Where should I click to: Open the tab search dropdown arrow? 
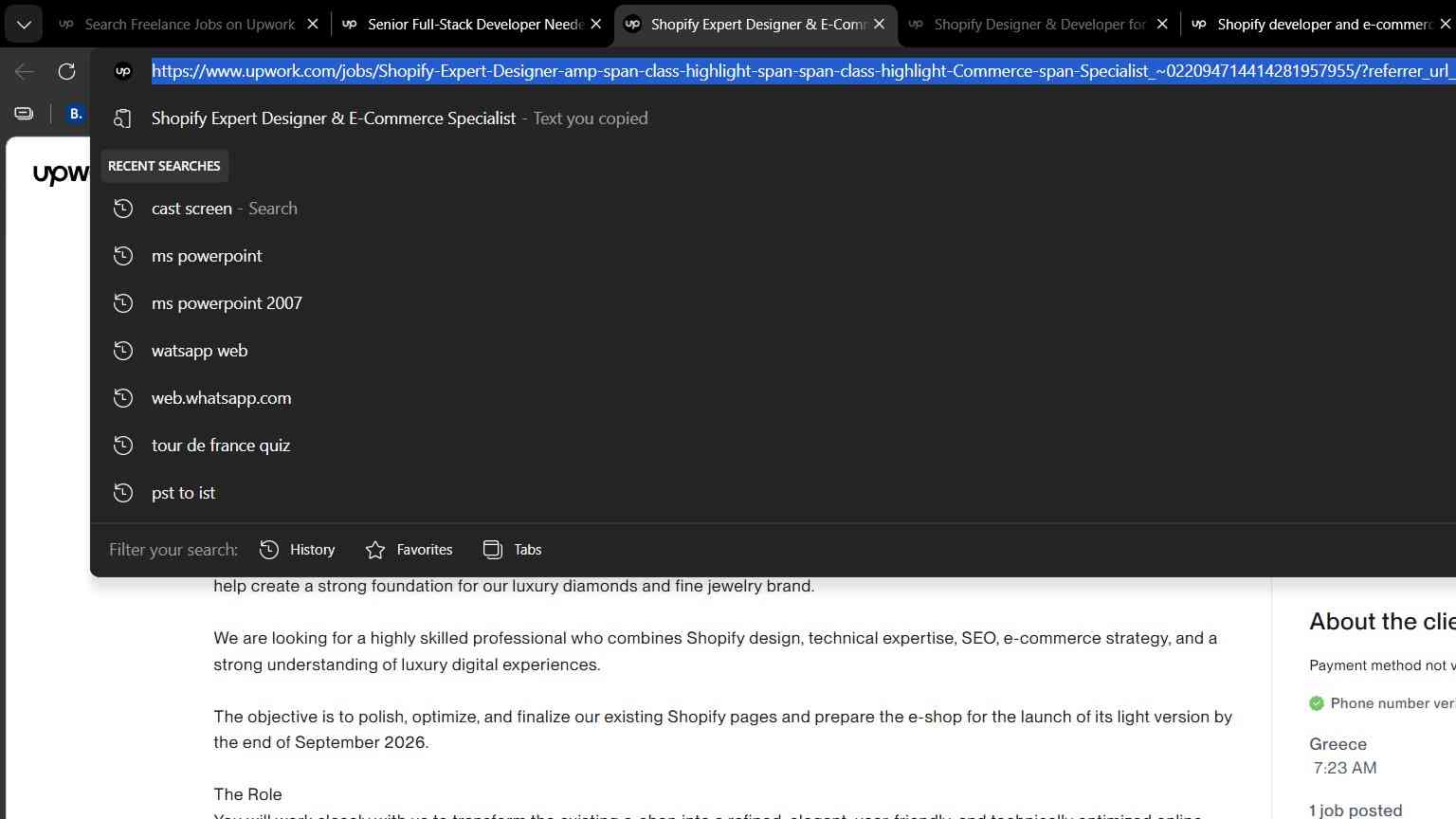tap(24, 25)
